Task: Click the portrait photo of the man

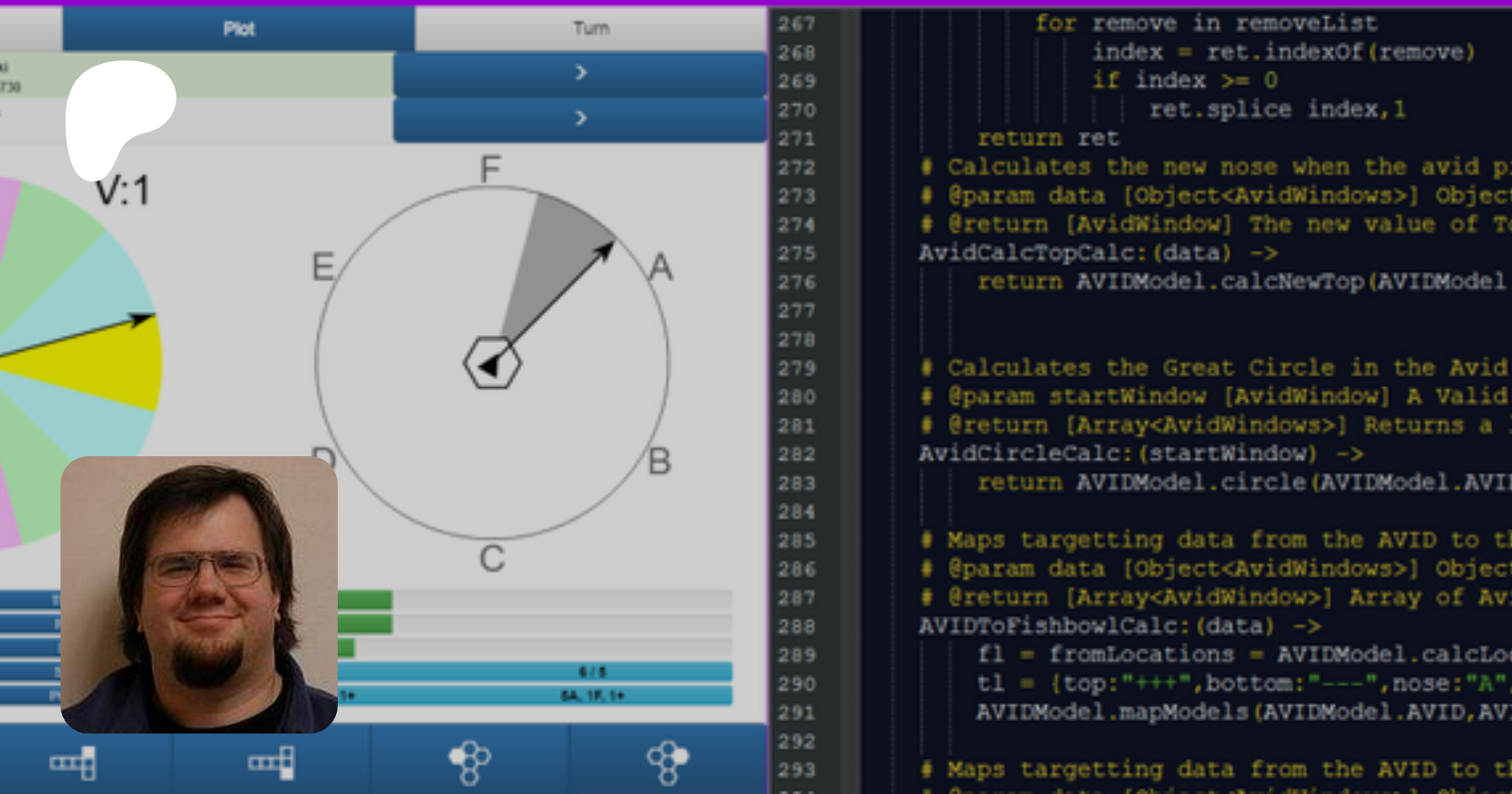Action: [x=199, y=594]
